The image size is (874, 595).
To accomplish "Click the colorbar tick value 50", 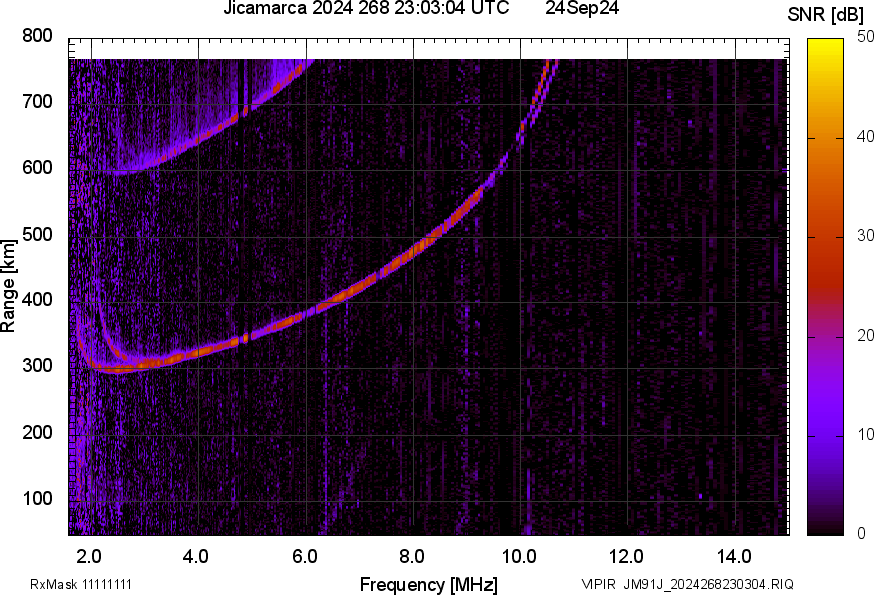I will coord(865,37).
